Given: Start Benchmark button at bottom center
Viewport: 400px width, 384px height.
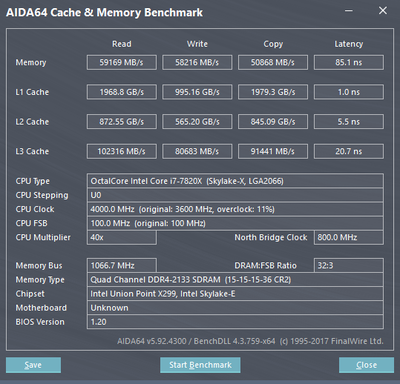Looking at the screenshot, I should coord(200,365).
